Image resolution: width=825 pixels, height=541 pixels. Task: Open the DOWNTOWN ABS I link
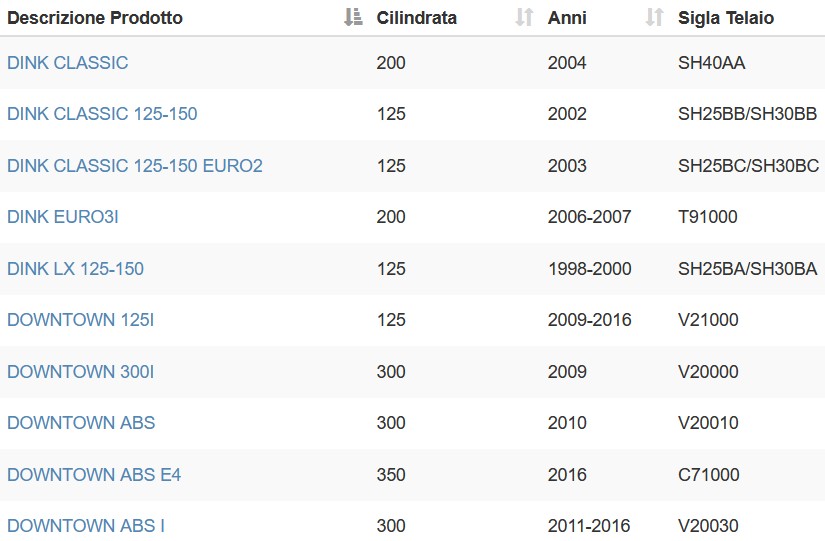(86, 526)
